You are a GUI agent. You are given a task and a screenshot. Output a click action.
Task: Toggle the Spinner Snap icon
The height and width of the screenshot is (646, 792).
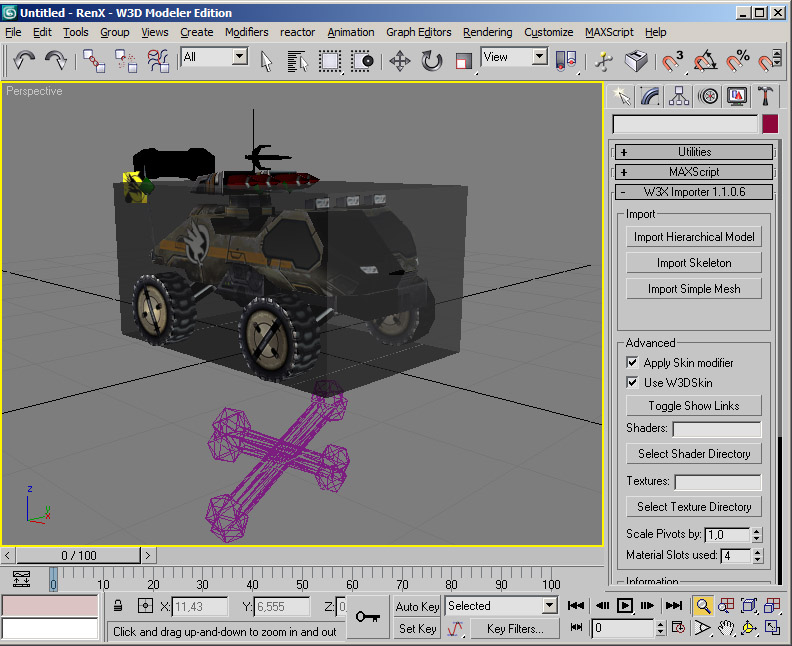770,62
